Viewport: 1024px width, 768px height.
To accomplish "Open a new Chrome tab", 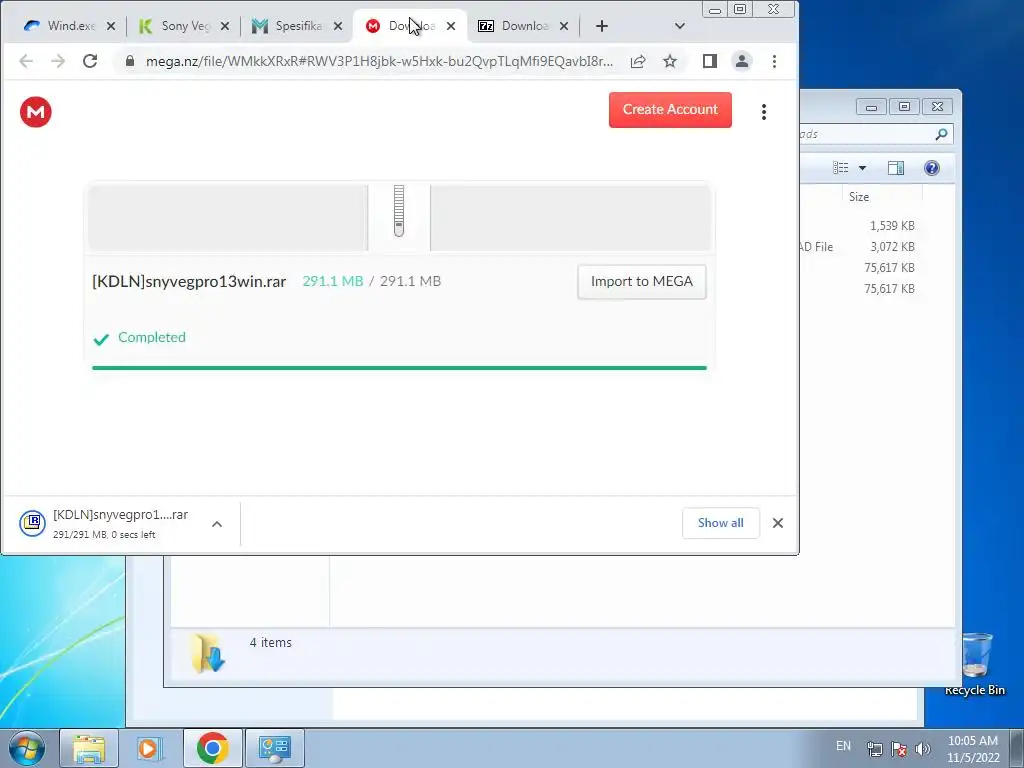I will pyautogui.click(x=601, y=26).
